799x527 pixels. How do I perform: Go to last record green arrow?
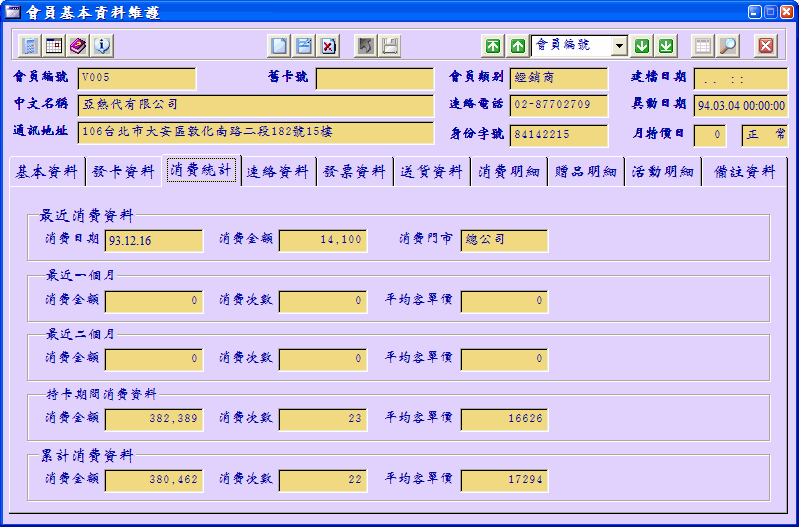click(666, 46)
